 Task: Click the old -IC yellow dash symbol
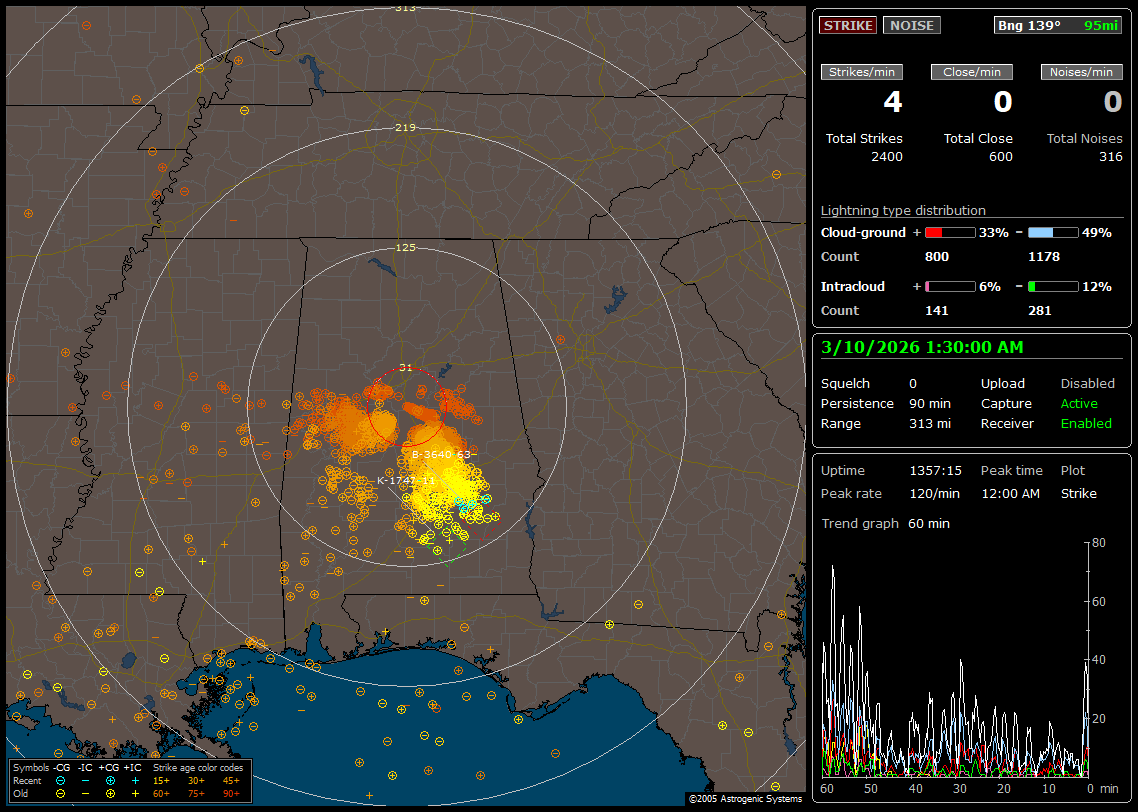[x=86, y=793]
